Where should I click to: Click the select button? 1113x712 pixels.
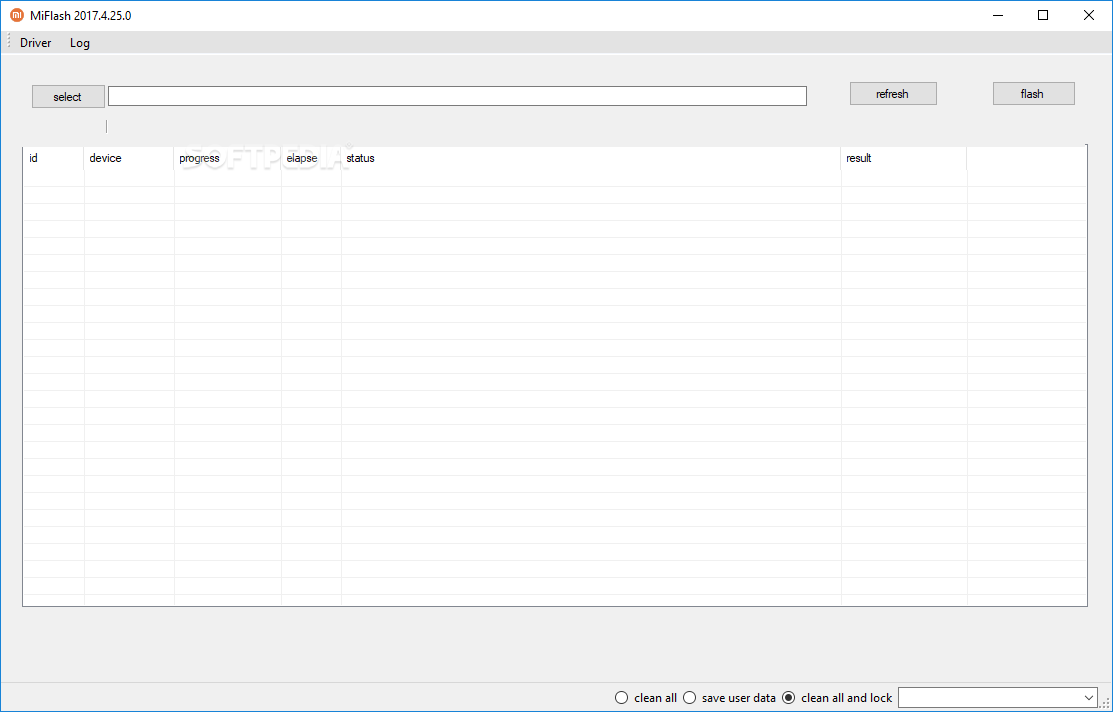68,97
